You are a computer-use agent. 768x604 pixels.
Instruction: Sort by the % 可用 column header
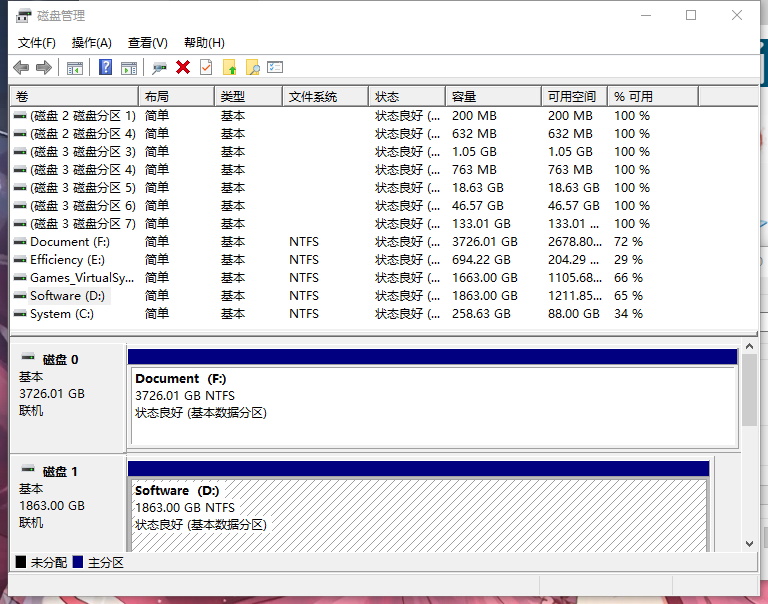pos(653,97)
